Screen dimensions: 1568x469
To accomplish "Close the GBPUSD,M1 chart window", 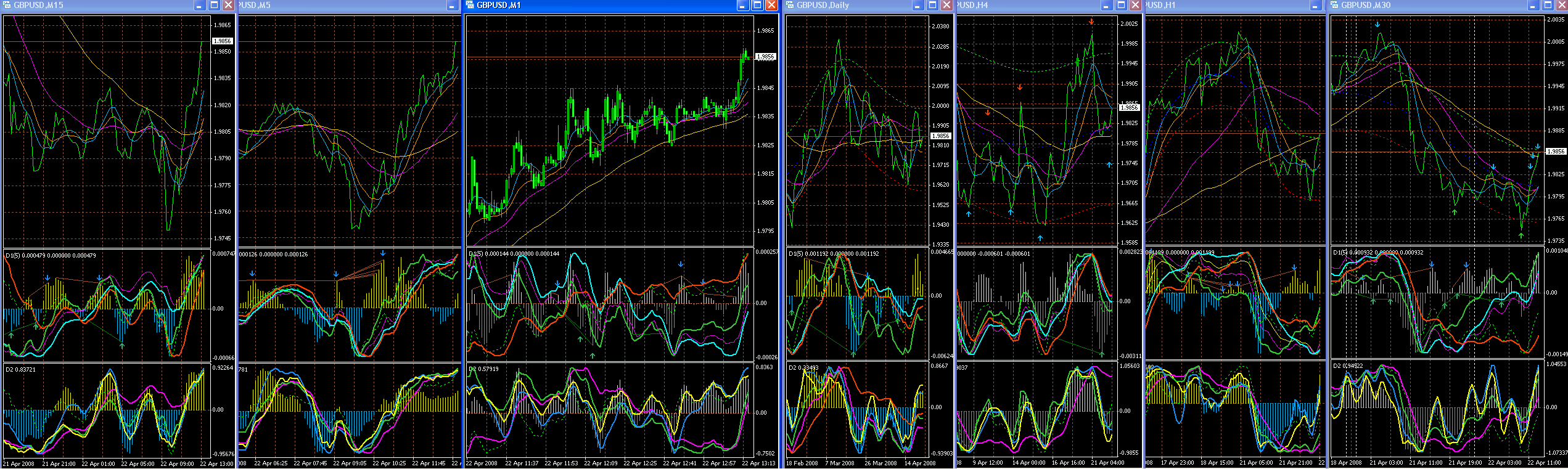I will point(771,5).
